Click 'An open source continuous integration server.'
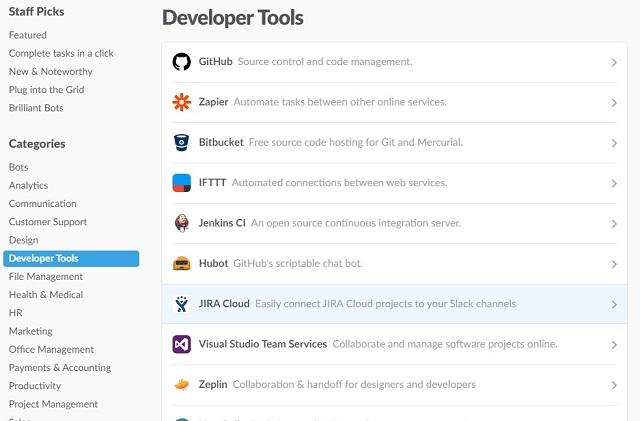 pos(356,223)
